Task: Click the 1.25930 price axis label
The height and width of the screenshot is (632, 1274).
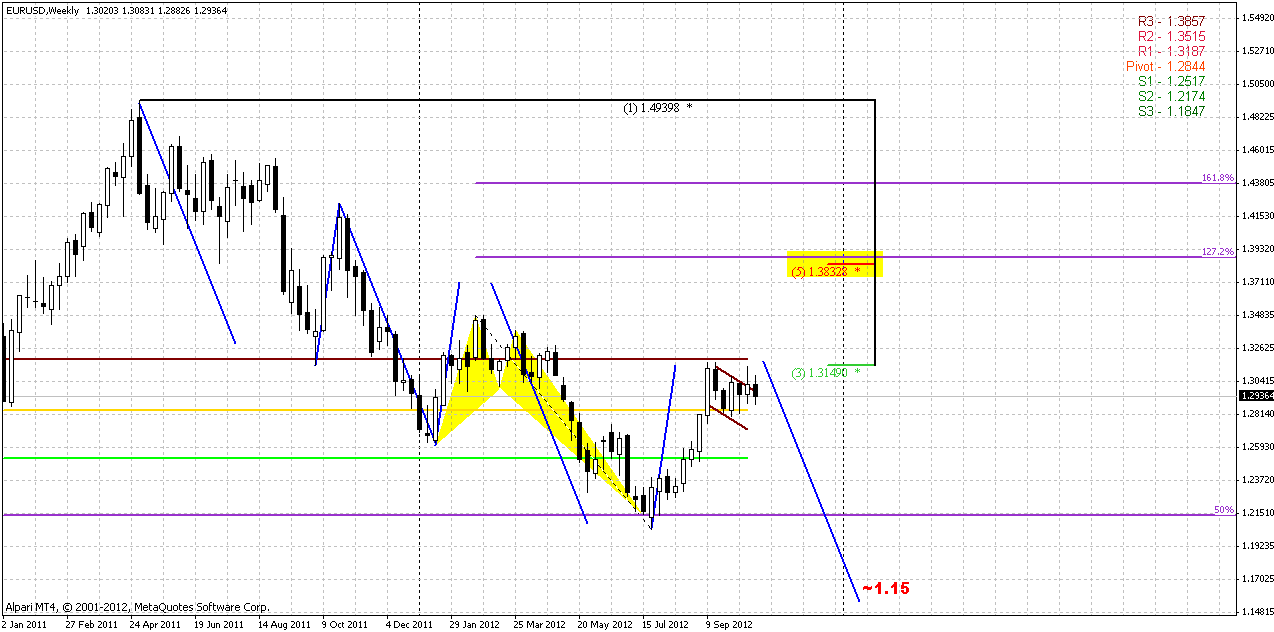Action: pos(1257,447)
